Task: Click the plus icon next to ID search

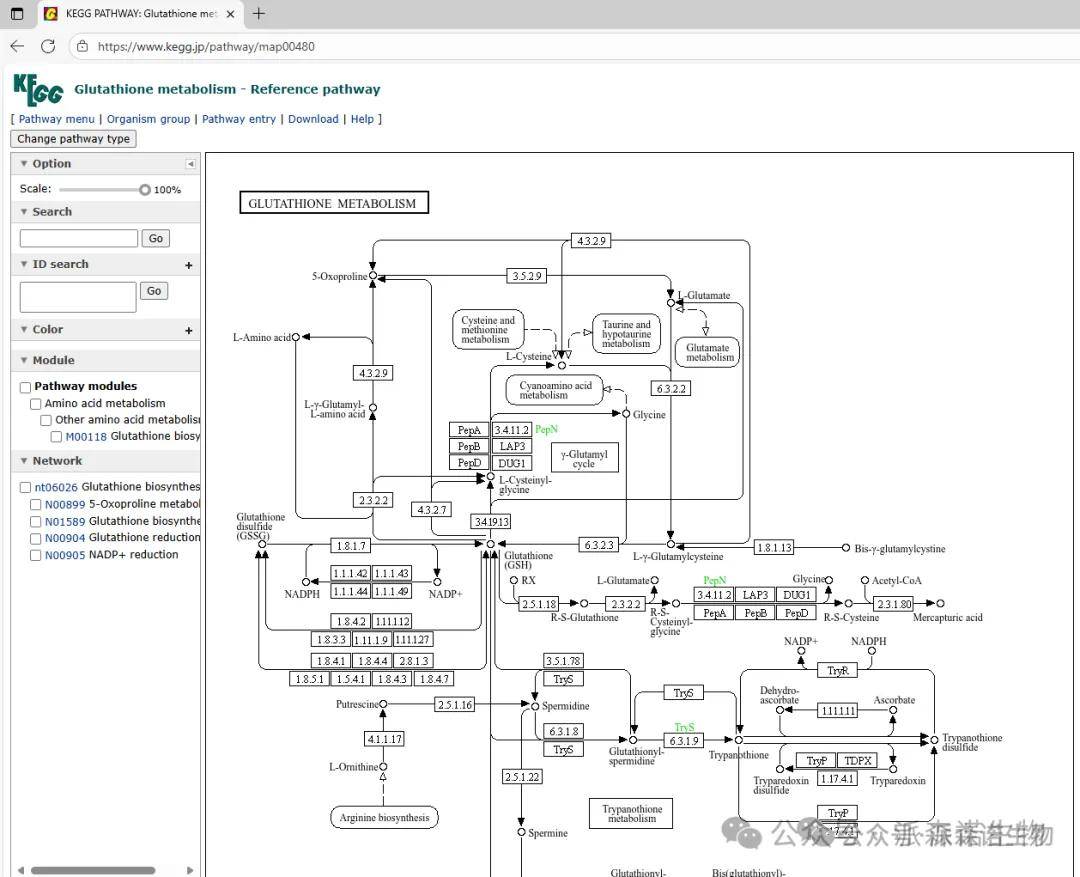Action: [x=189, y=265]
